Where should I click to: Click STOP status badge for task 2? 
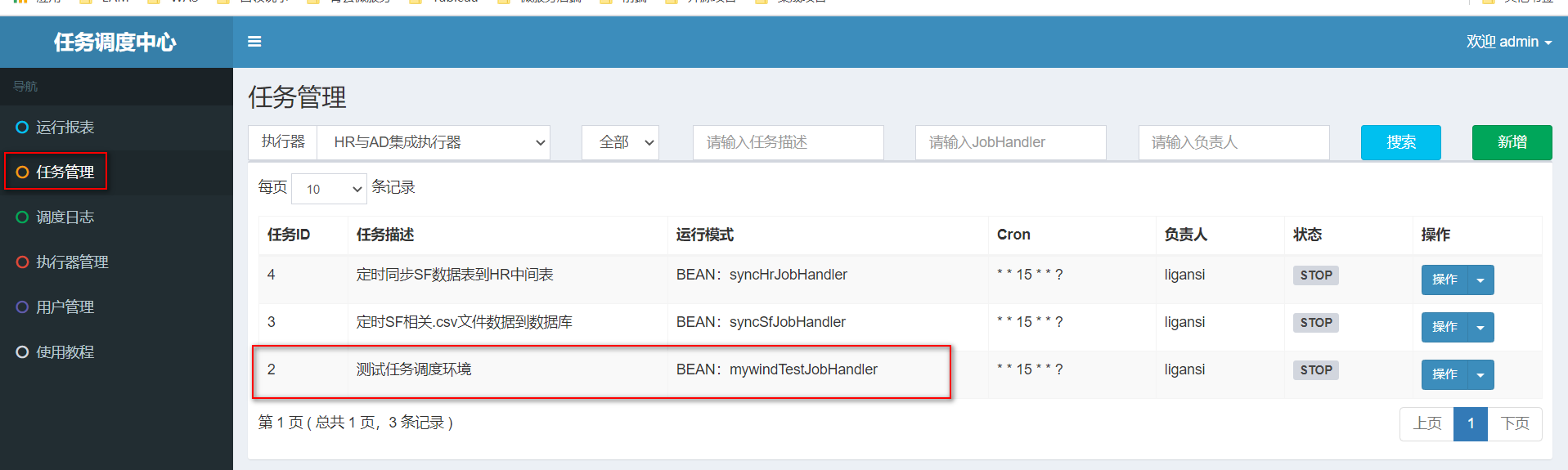pos(1316,370)
